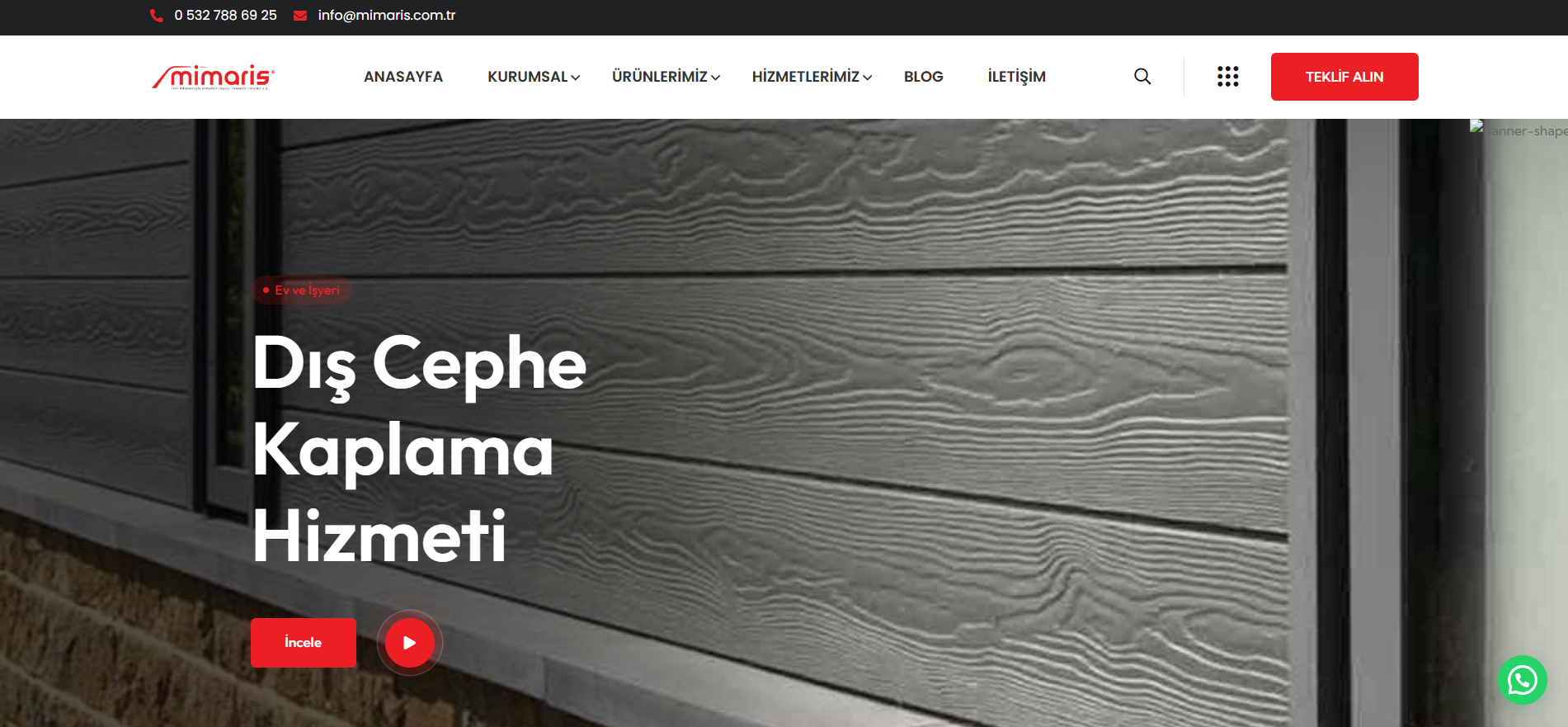This screenshot has height=727, width=1568.
Task: Expand the ÜRÜNLERİMİZ dropdown menu
Action: click(x=666, y=77)
